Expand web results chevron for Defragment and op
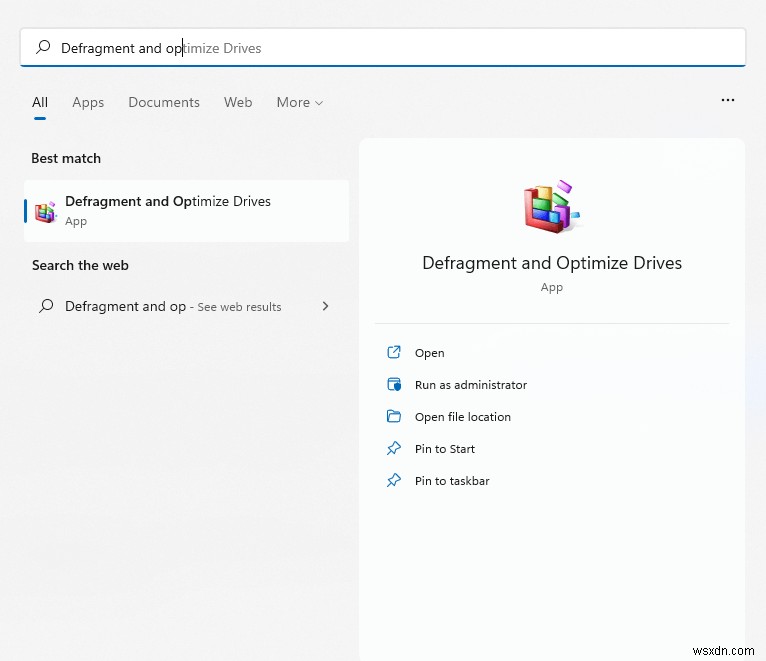The image size is (766, 661). coord(325,306)
